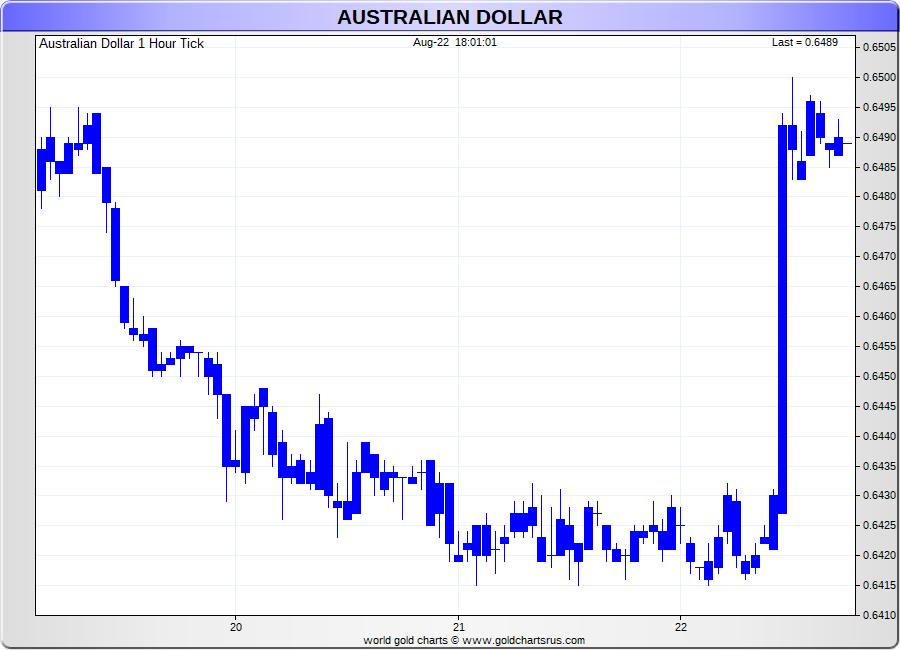Click the 0.6470 price axis label
900x650 pixels.
pyautogui.click(x=879, y=256)
